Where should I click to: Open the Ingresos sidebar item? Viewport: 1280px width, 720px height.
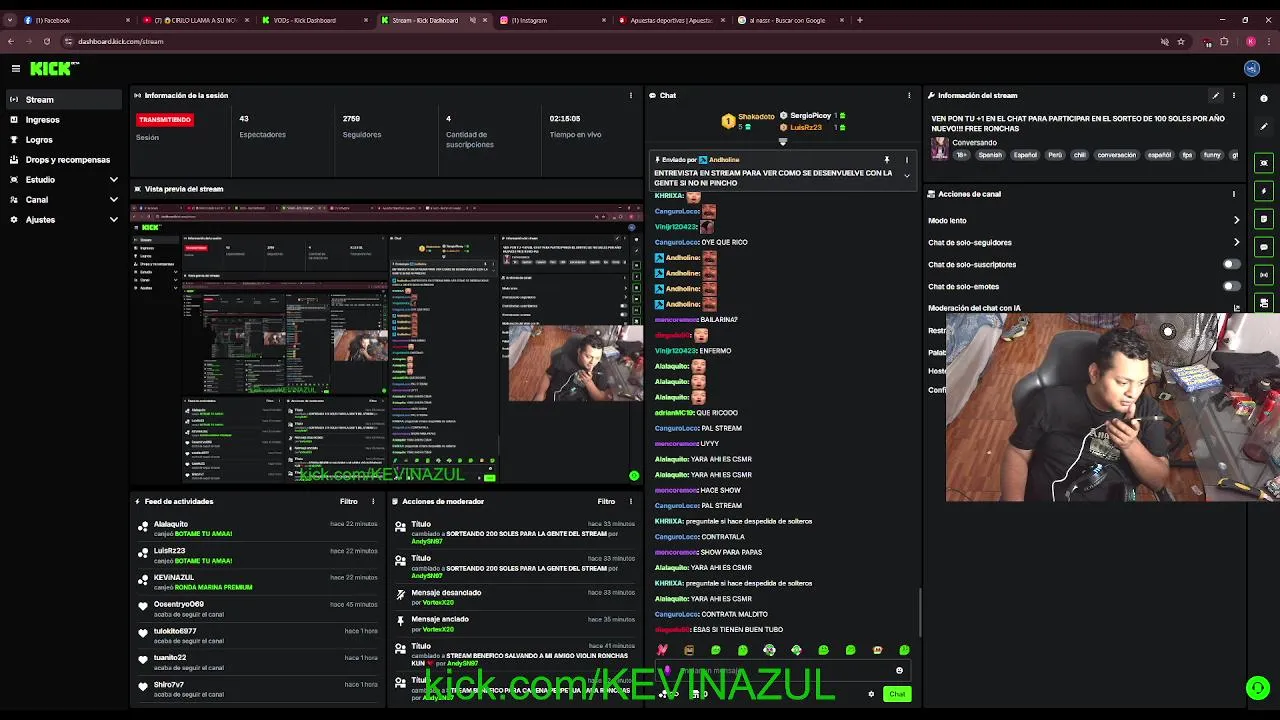[62, 119]
